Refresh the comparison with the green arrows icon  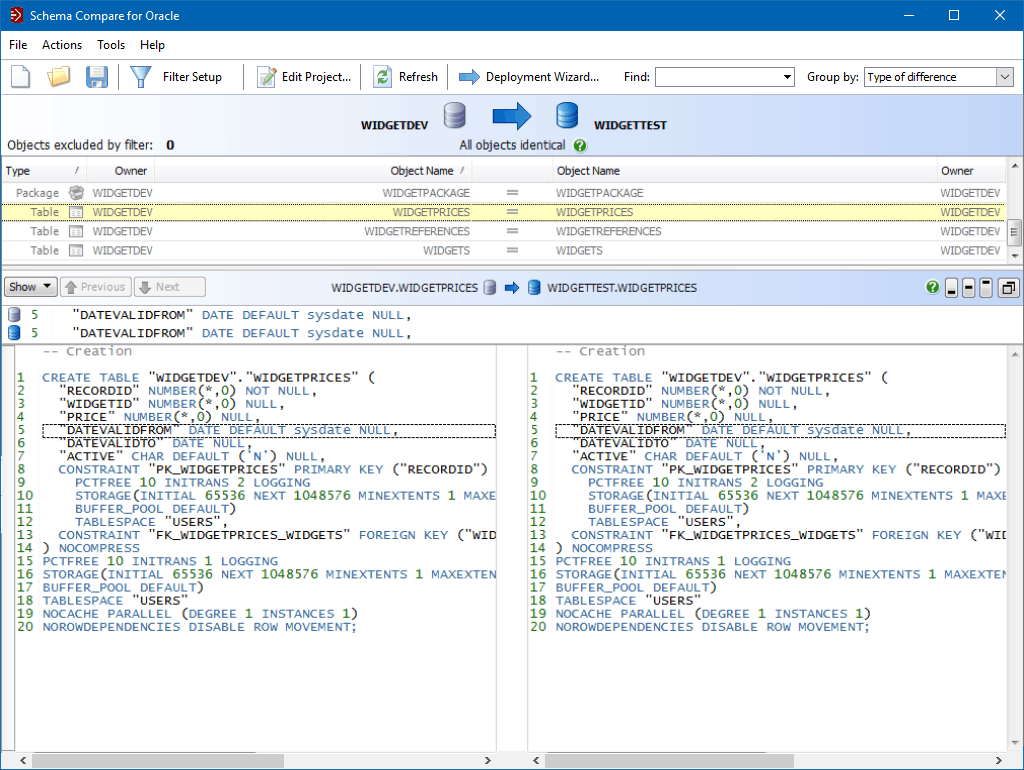tap(383, 76)
